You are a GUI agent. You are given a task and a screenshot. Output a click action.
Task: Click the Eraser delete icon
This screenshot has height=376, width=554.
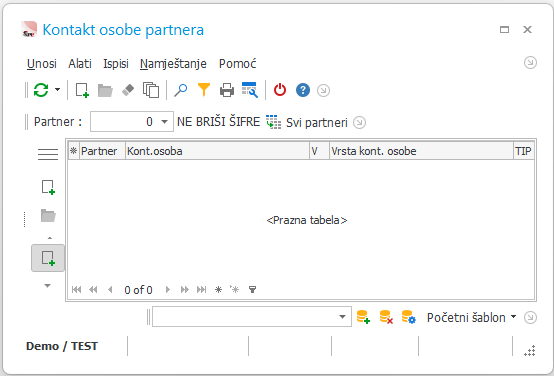click(x=128, y=90)
